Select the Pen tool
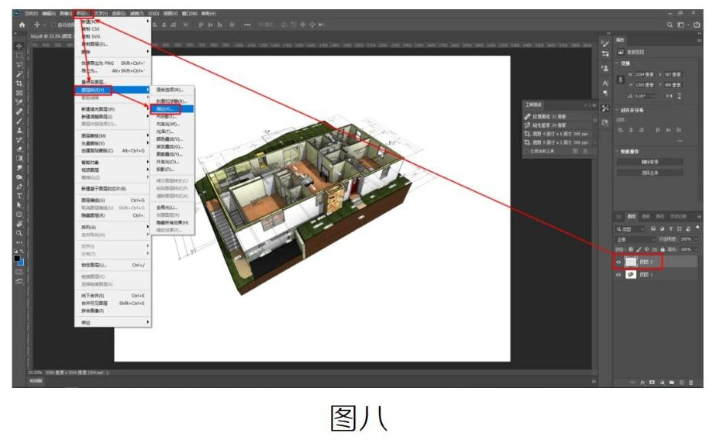Image resolution: width=713 pixels, height=446 pixels. 19,187
